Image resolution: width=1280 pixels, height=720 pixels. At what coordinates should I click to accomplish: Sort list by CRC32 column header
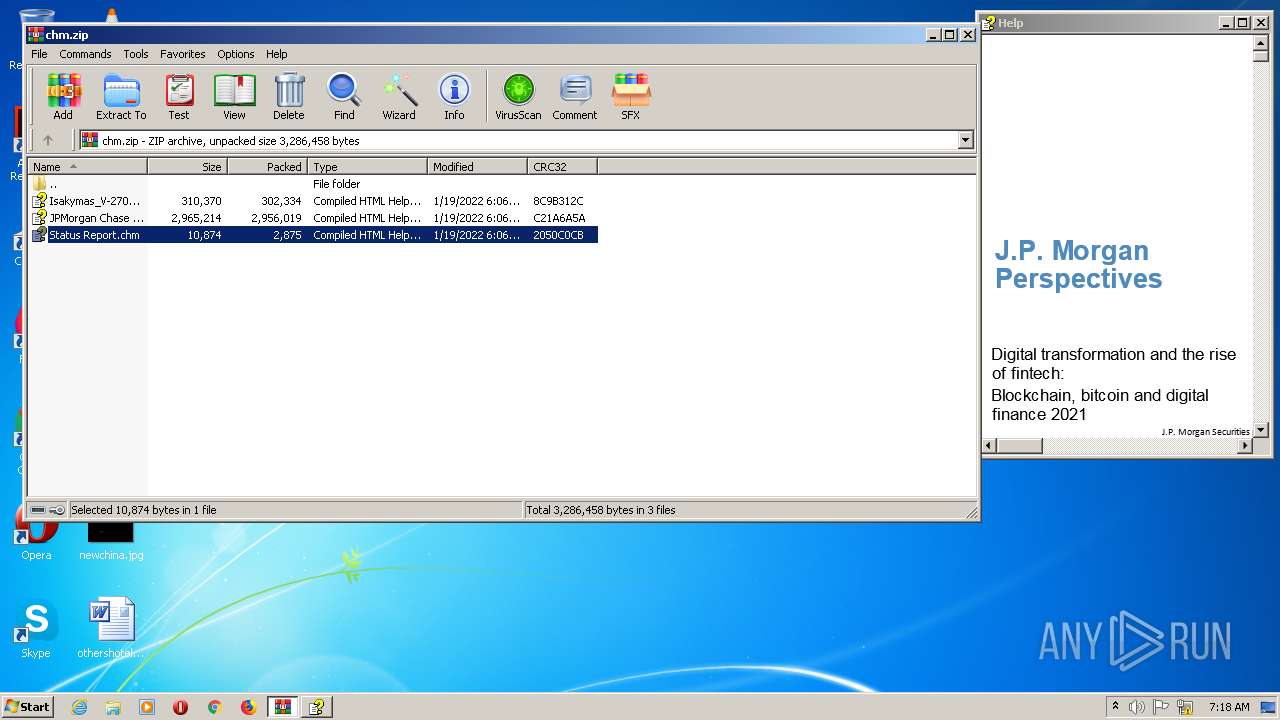563,167
